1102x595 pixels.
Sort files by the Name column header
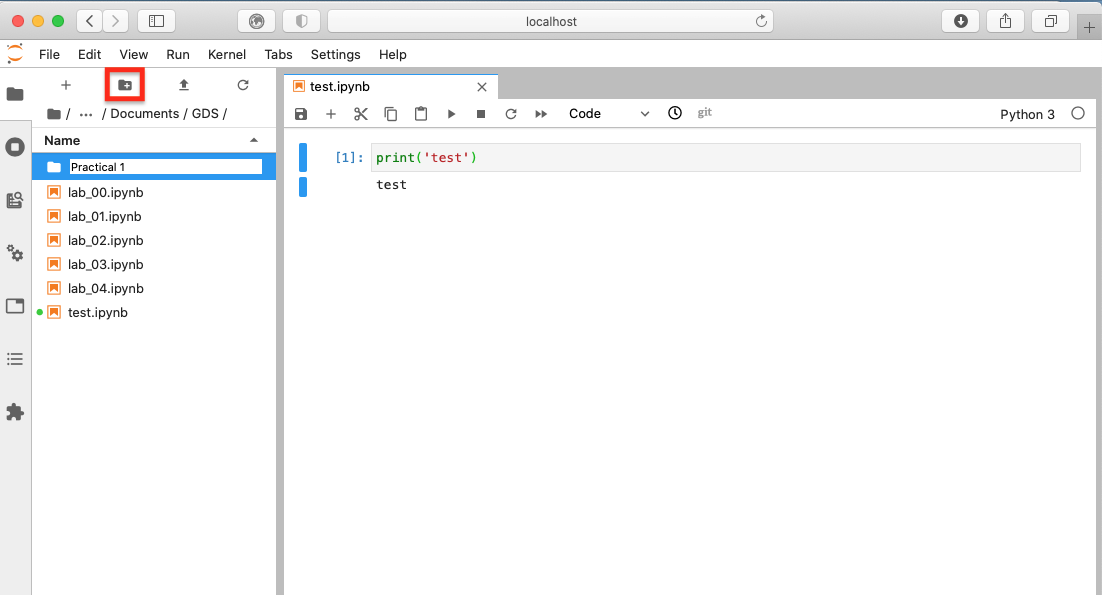click(62, 141)
